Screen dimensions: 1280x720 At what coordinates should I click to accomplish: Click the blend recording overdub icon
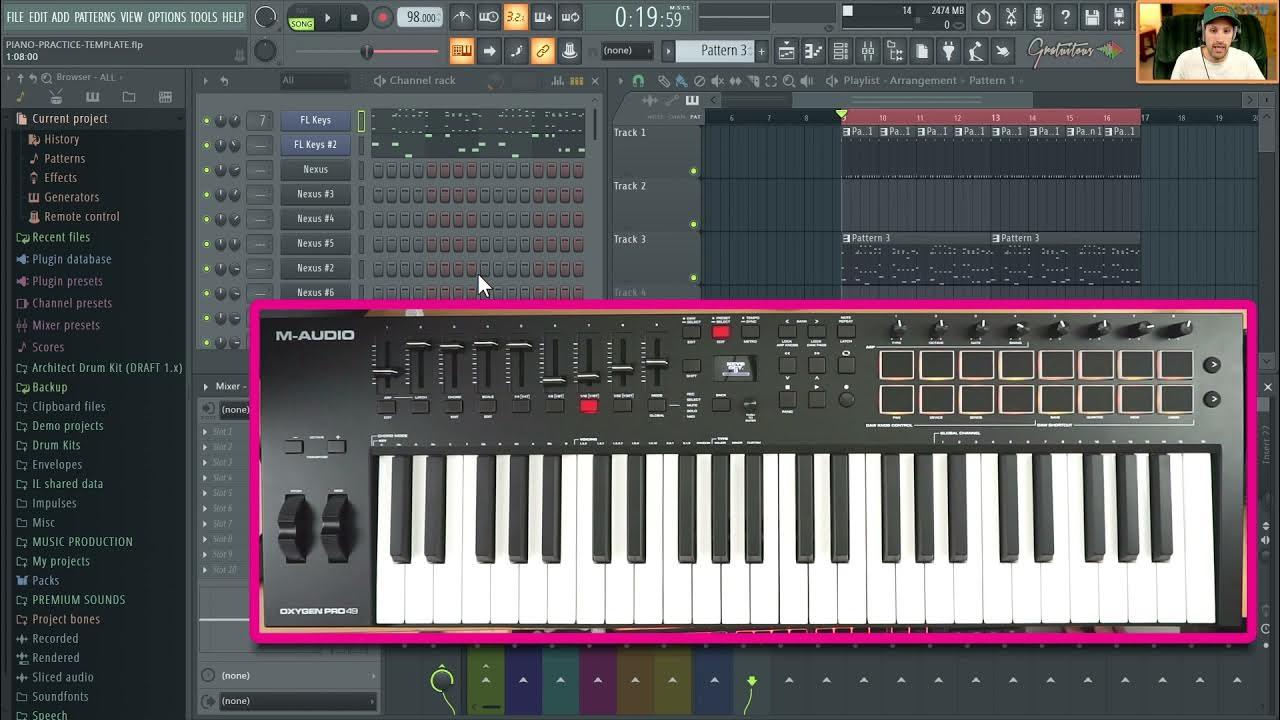tap(542, 17)
